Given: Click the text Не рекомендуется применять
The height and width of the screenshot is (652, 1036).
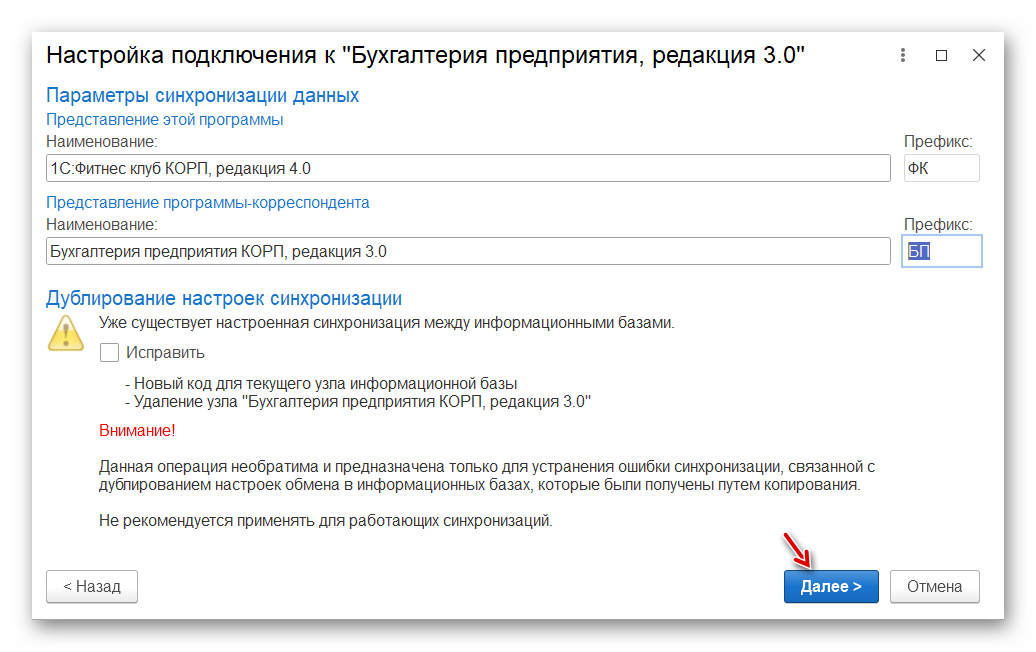Looking at the screenshot, I should point(326,521).
